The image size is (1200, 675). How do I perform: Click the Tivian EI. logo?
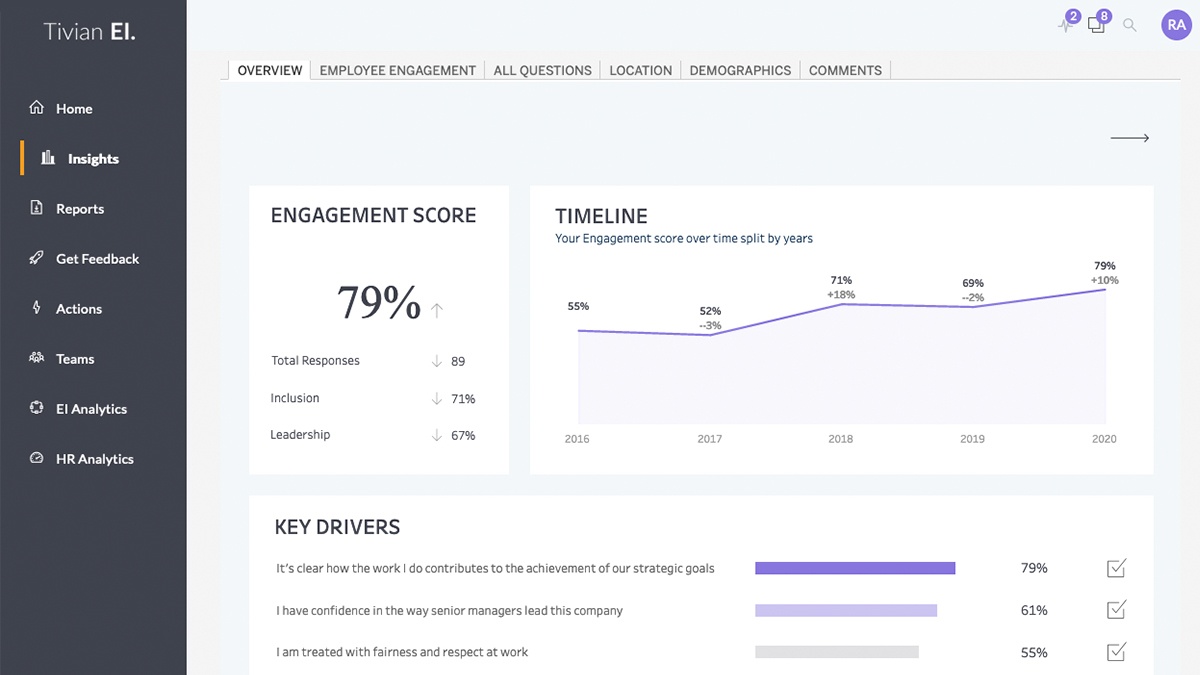click(90, 31)
